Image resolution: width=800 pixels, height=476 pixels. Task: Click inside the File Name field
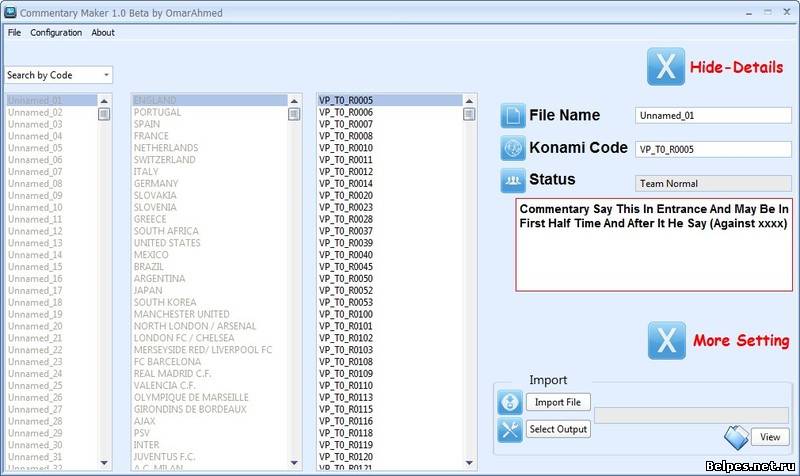713,115
